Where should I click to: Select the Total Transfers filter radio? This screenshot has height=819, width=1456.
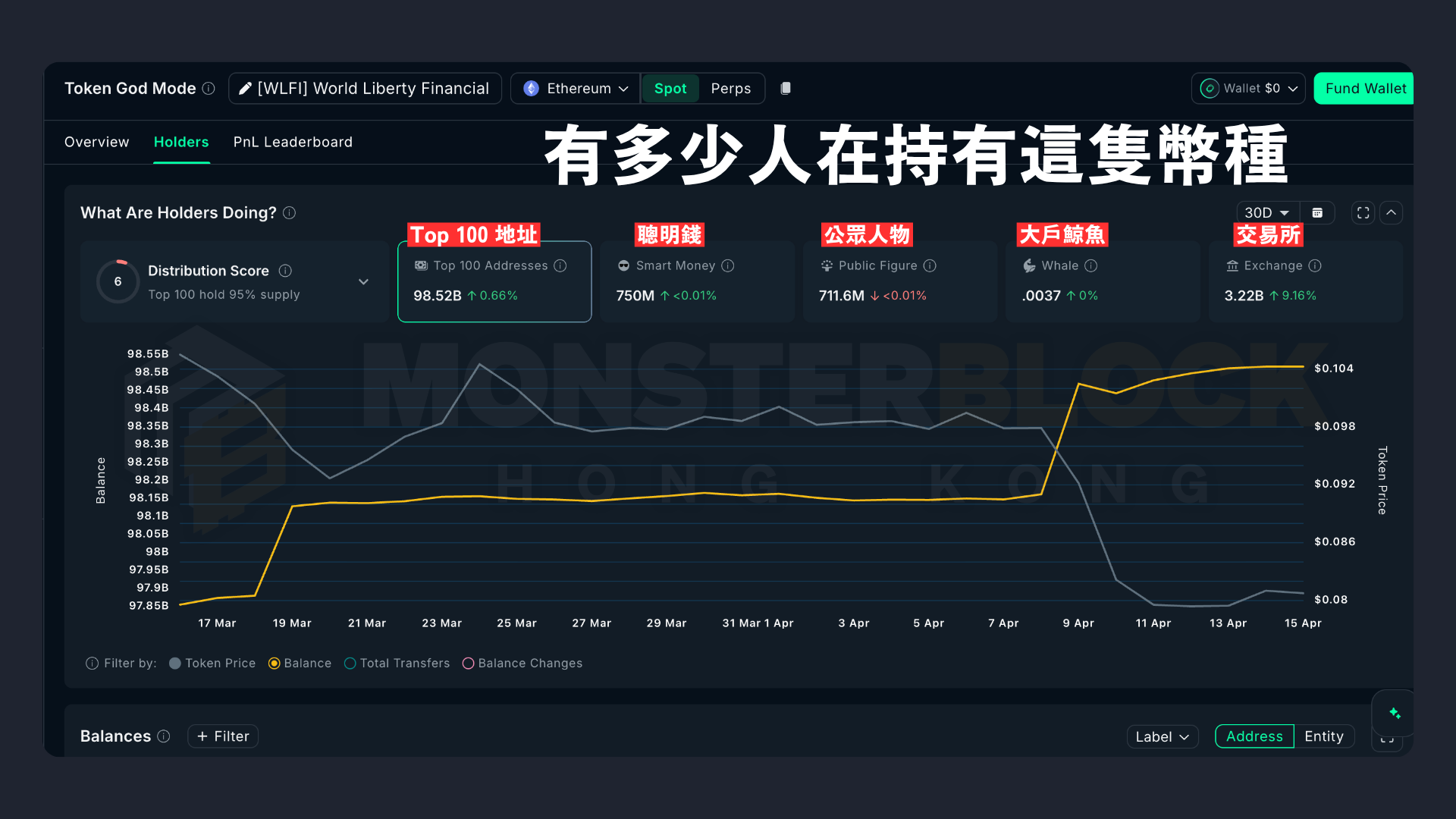(350, 664)
